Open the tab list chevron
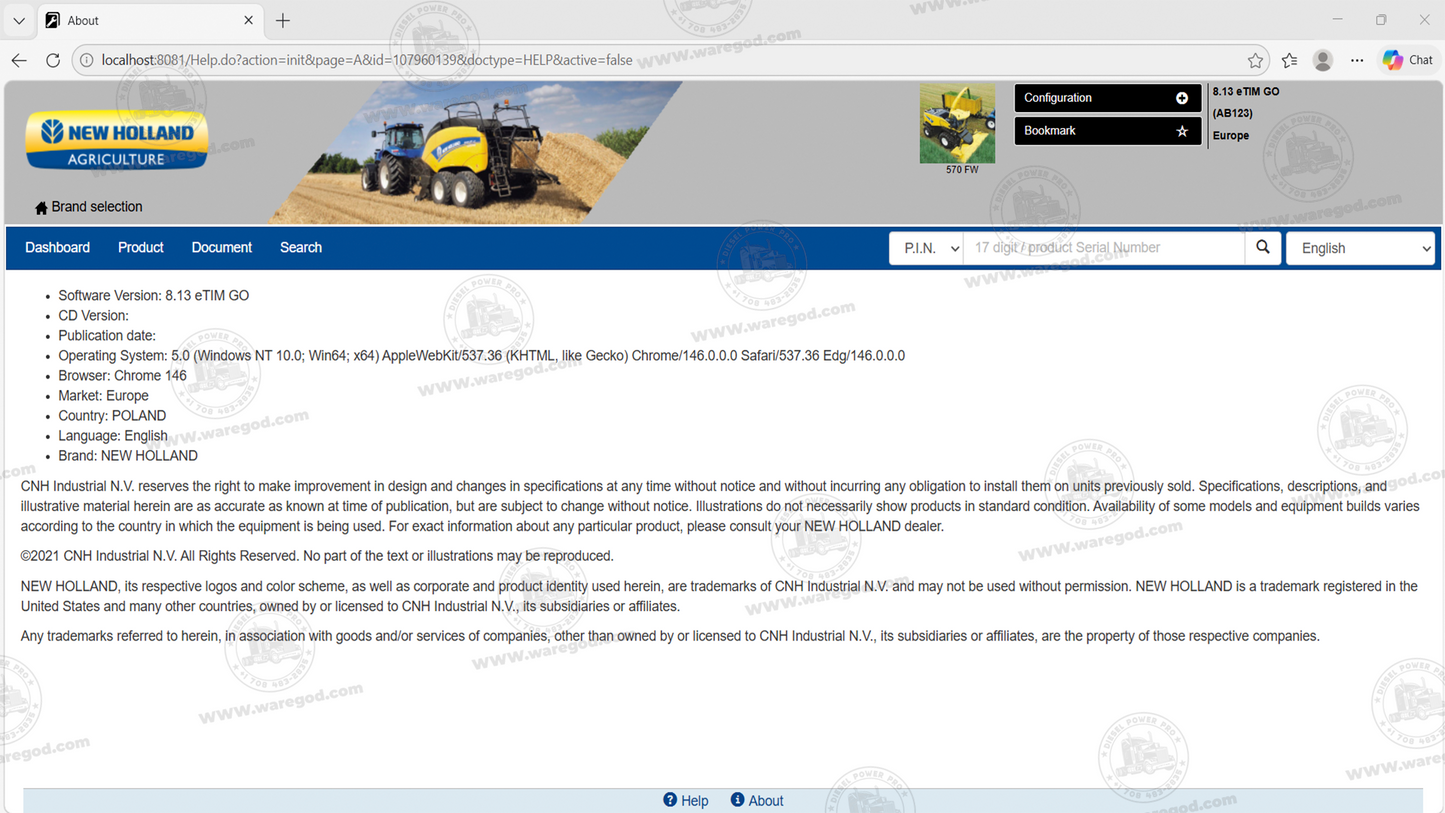 [19, 21]
